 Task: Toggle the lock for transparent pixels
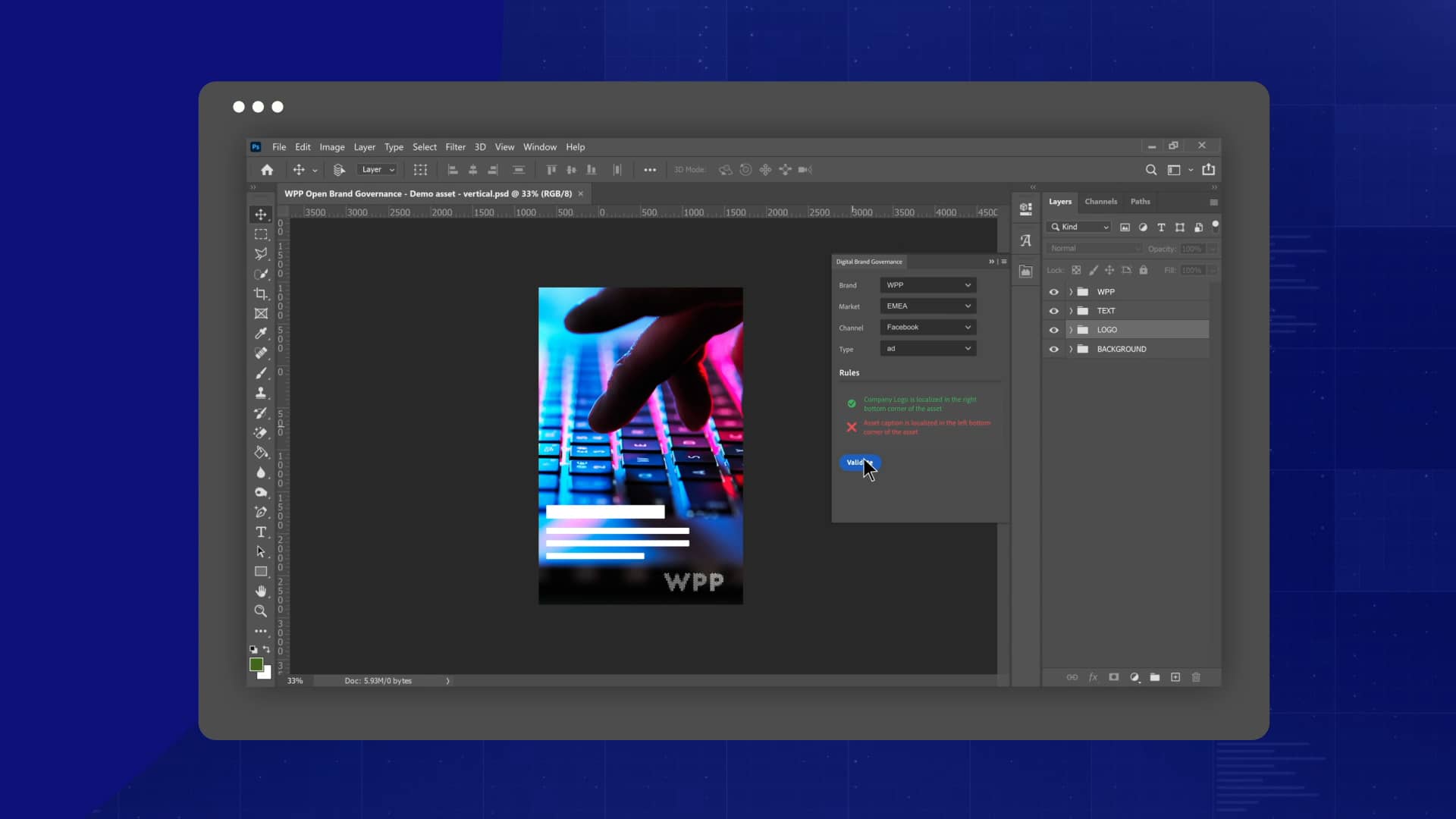(1078, 270)
